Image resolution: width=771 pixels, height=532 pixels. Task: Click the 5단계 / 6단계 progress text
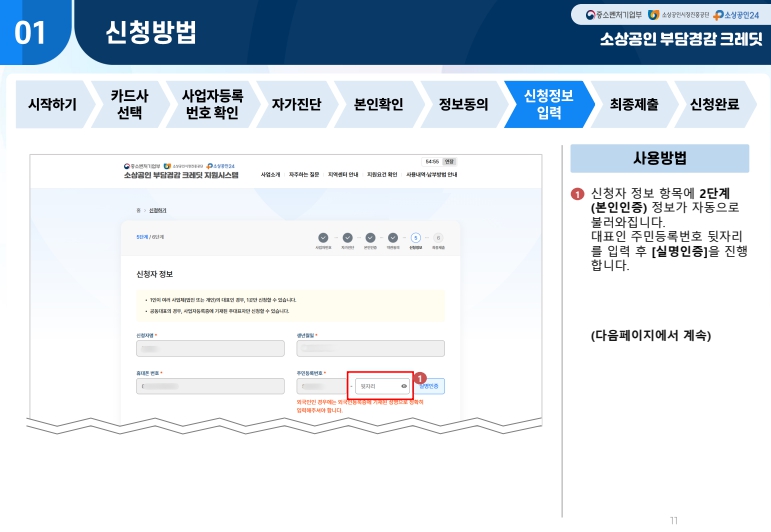[x=150, y=237]
